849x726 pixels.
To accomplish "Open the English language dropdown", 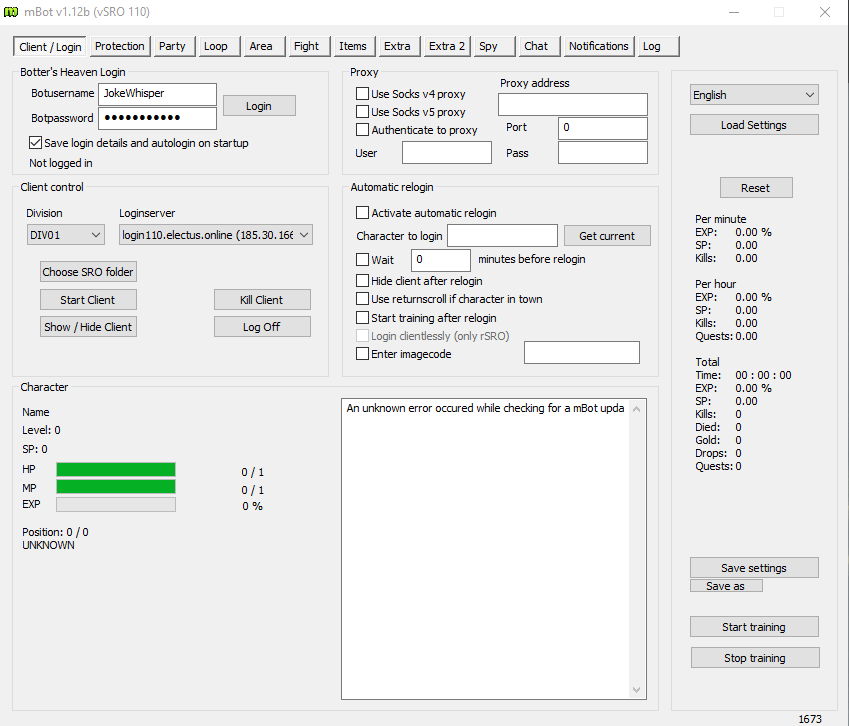I will point(754,95).
